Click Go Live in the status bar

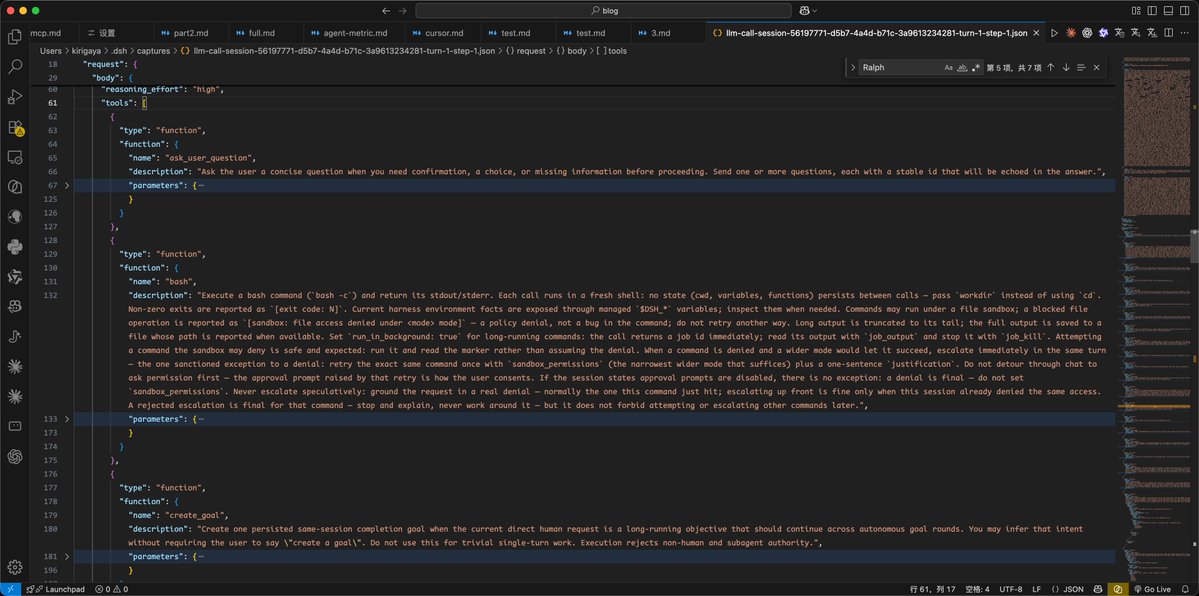pyautogui.click(x=1152, y=589)
